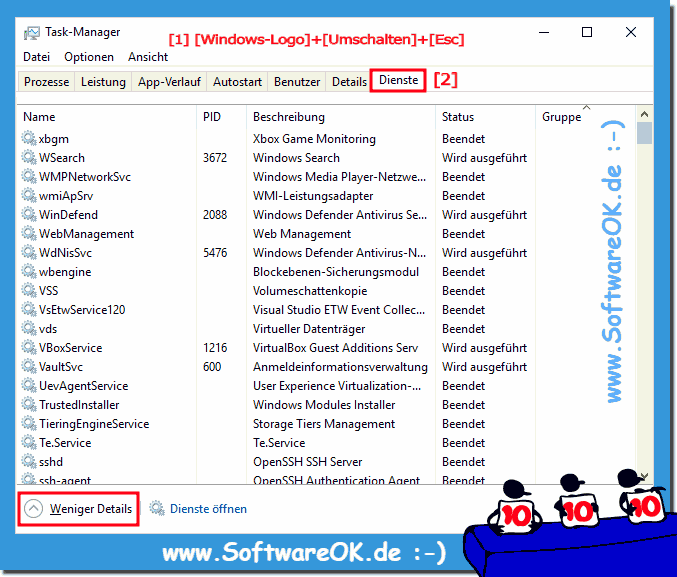677x577 pixels.
Task: Click the gear icon beside WMPNetworkSvc
Action: 29,176
